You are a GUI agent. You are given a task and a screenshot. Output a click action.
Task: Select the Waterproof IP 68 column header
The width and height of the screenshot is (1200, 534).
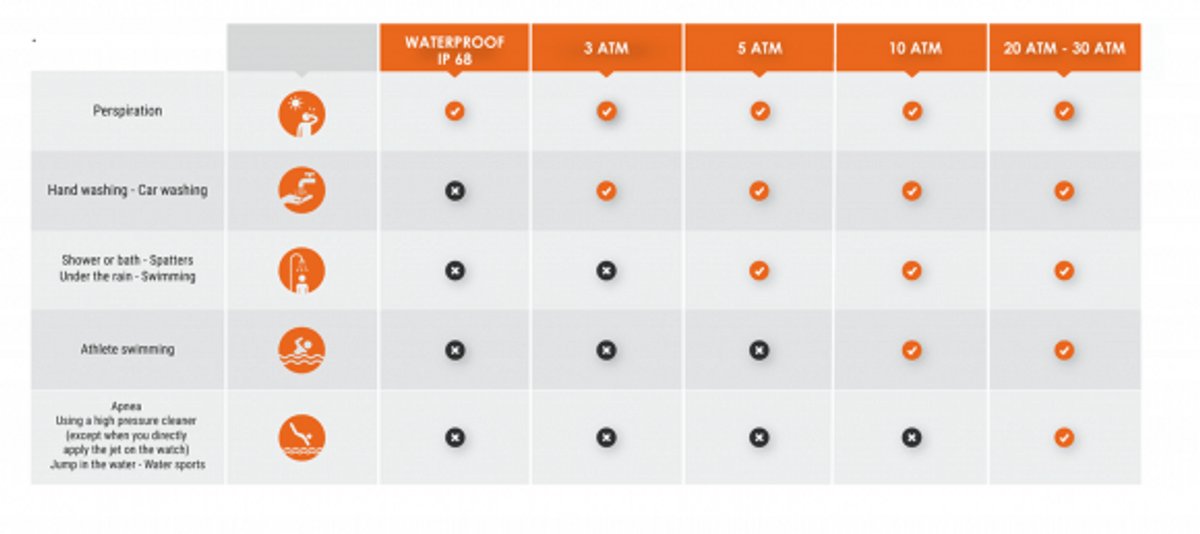[x=455, y=47]
